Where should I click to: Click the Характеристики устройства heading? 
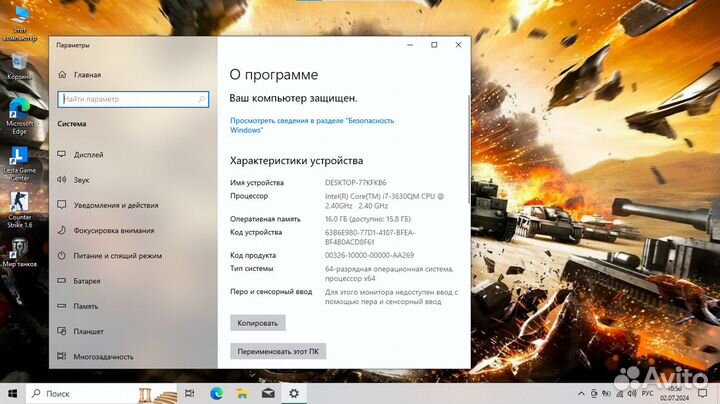click(x=296, y=161)
